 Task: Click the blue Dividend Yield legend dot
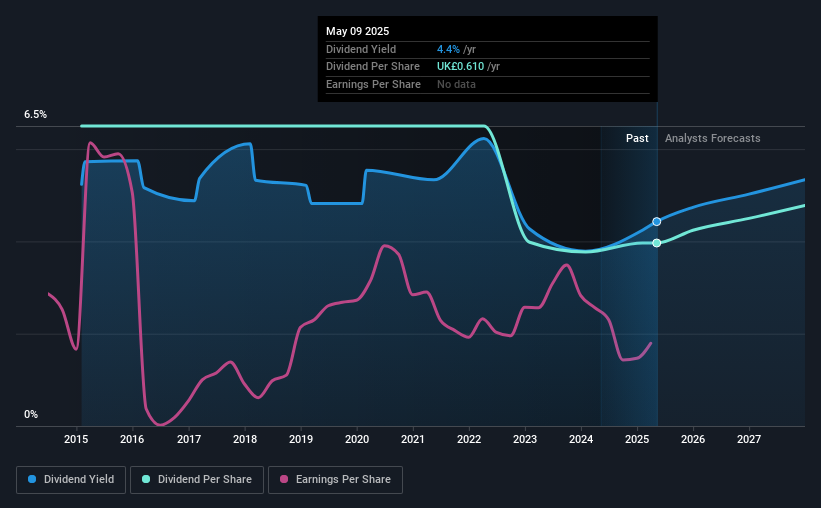(x=32, y=479)
